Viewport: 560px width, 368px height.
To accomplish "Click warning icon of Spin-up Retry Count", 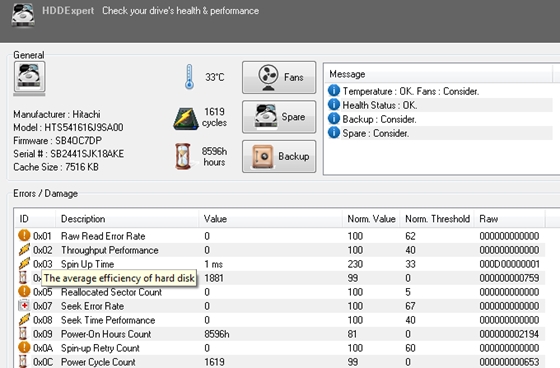I will 24,348.
